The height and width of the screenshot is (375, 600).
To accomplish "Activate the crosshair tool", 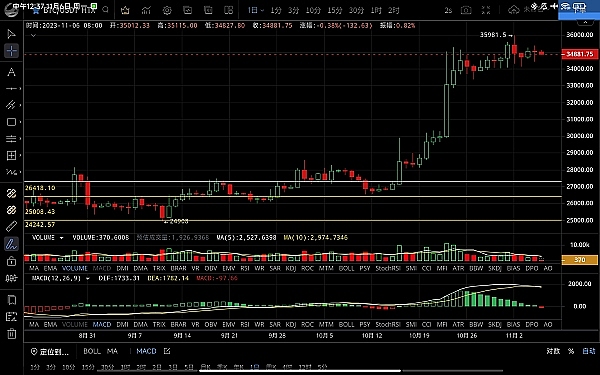I will [11, 51].
